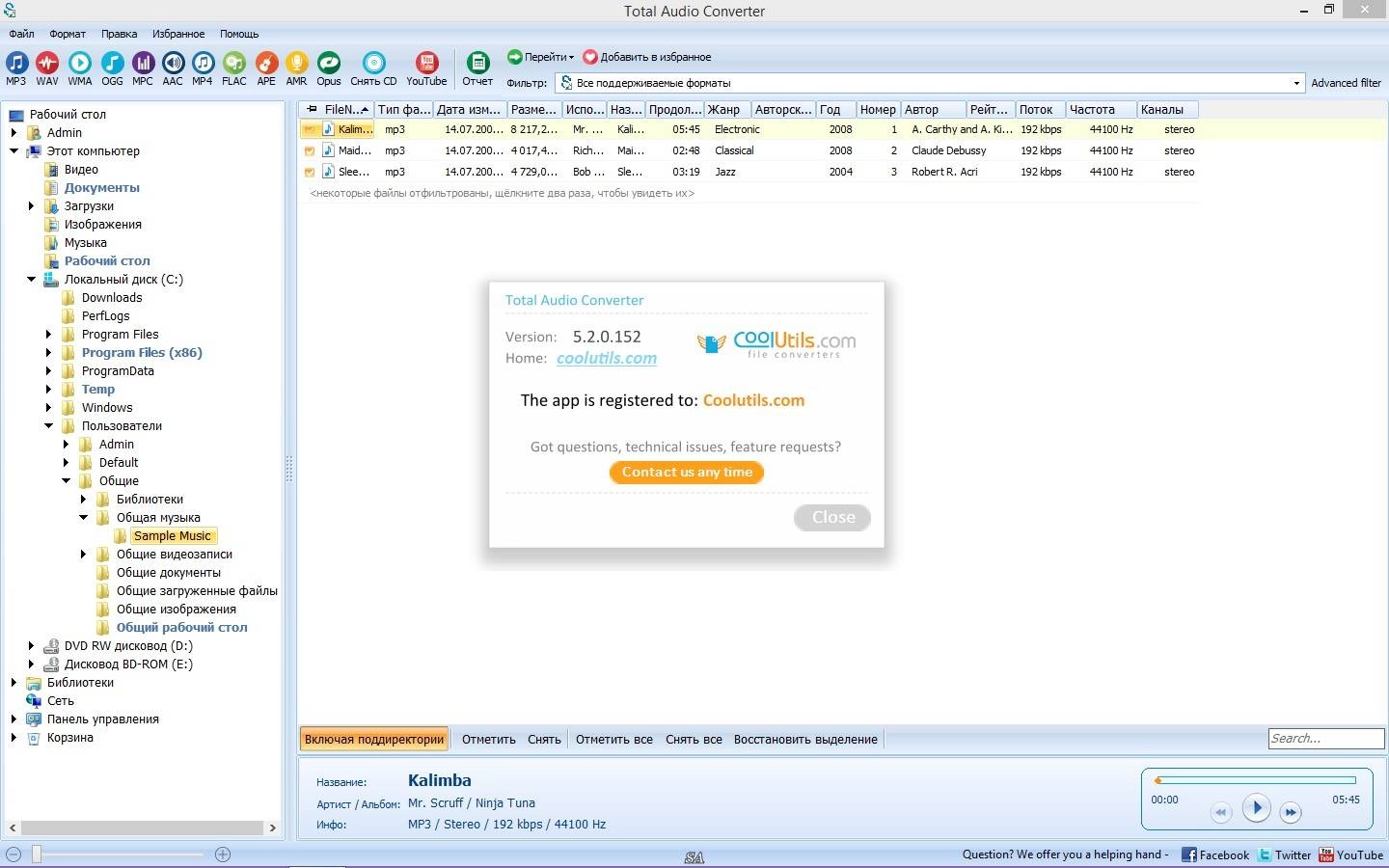Skip to previous track in player
Viewport: 1389px width, 868px height.
pyautogui.click(x=1221, y=812)
